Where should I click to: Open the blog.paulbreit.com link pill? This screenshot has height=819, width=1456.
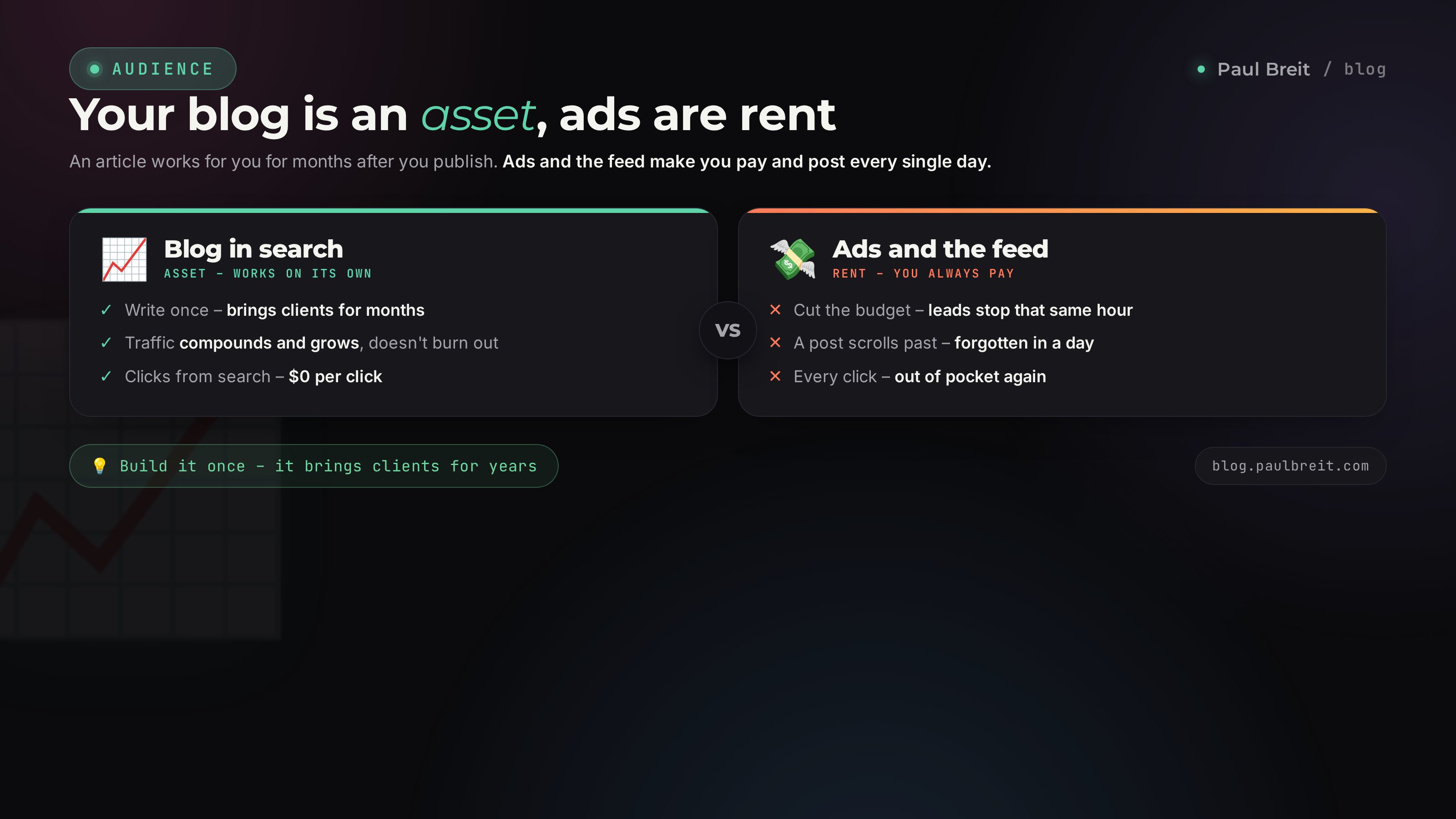point(1290,466)
